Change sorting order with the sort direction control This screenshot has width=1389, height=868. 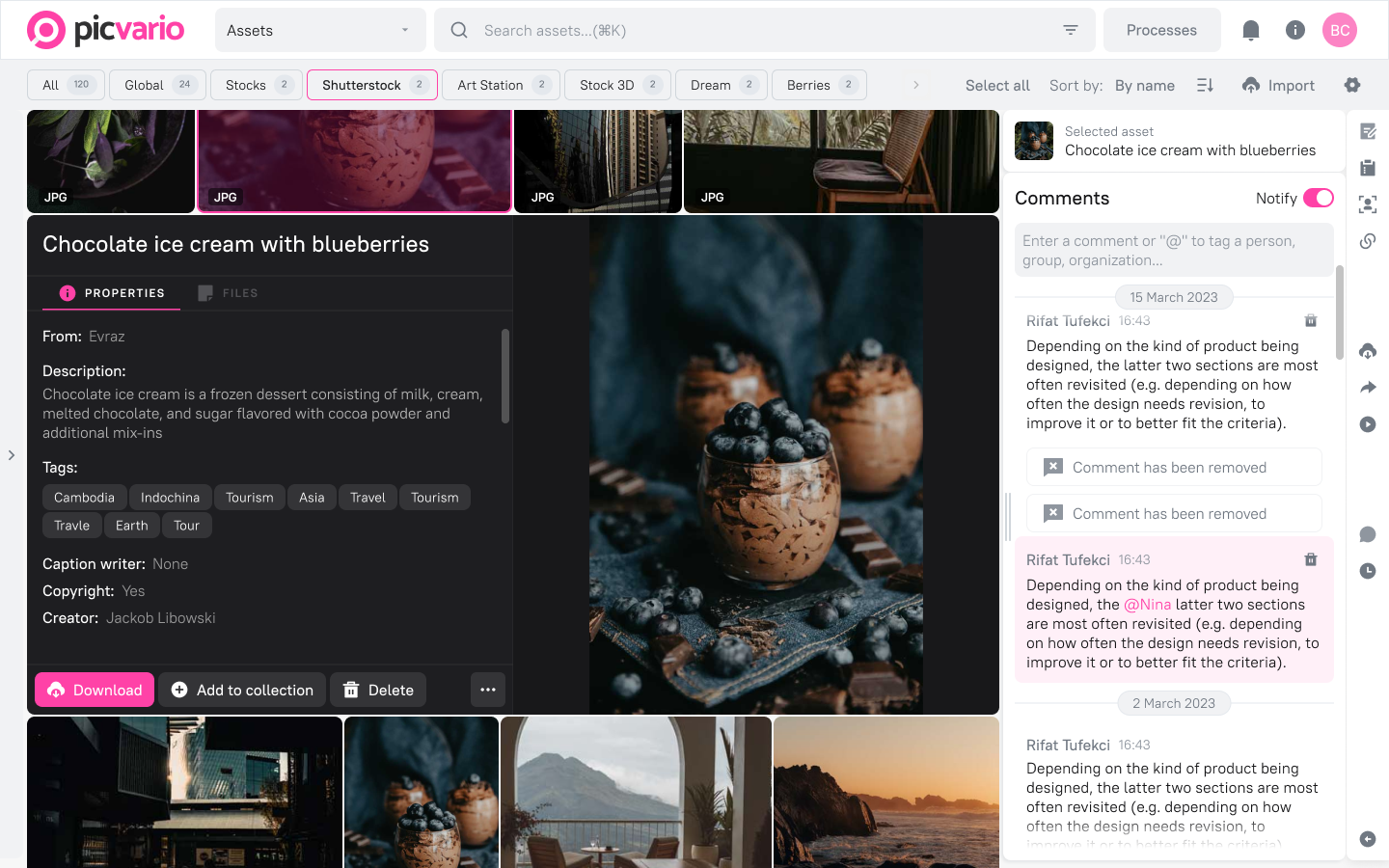pos(1204,85)
